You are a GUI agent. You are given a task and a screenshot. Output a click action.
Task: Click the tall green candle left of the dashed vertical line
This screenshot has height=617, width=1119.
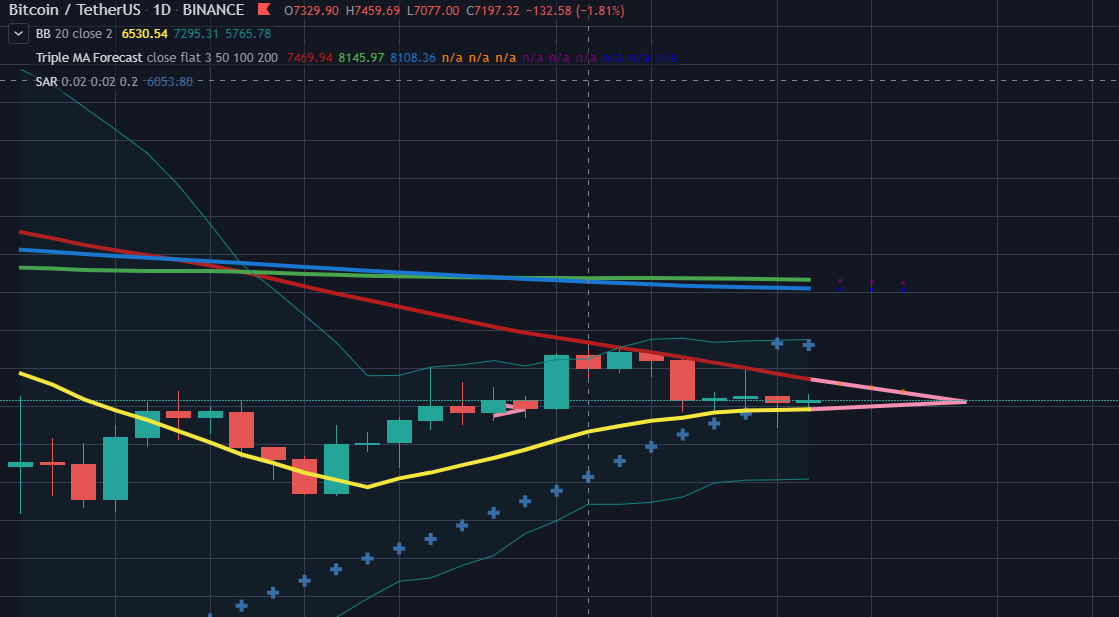(x=556, y=382)
